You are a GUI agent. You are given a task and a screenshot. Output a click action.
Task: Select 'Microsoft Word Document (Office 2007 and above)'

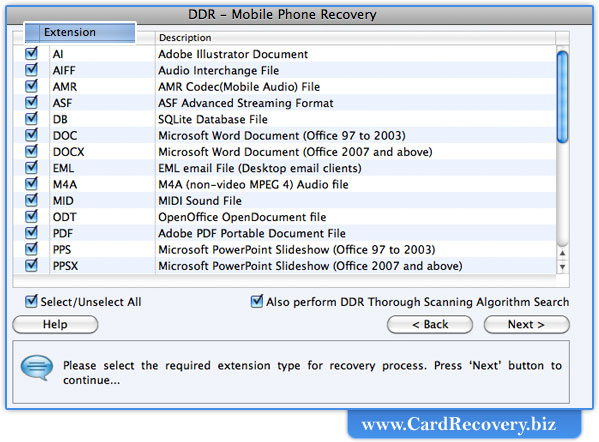(295, 152)
